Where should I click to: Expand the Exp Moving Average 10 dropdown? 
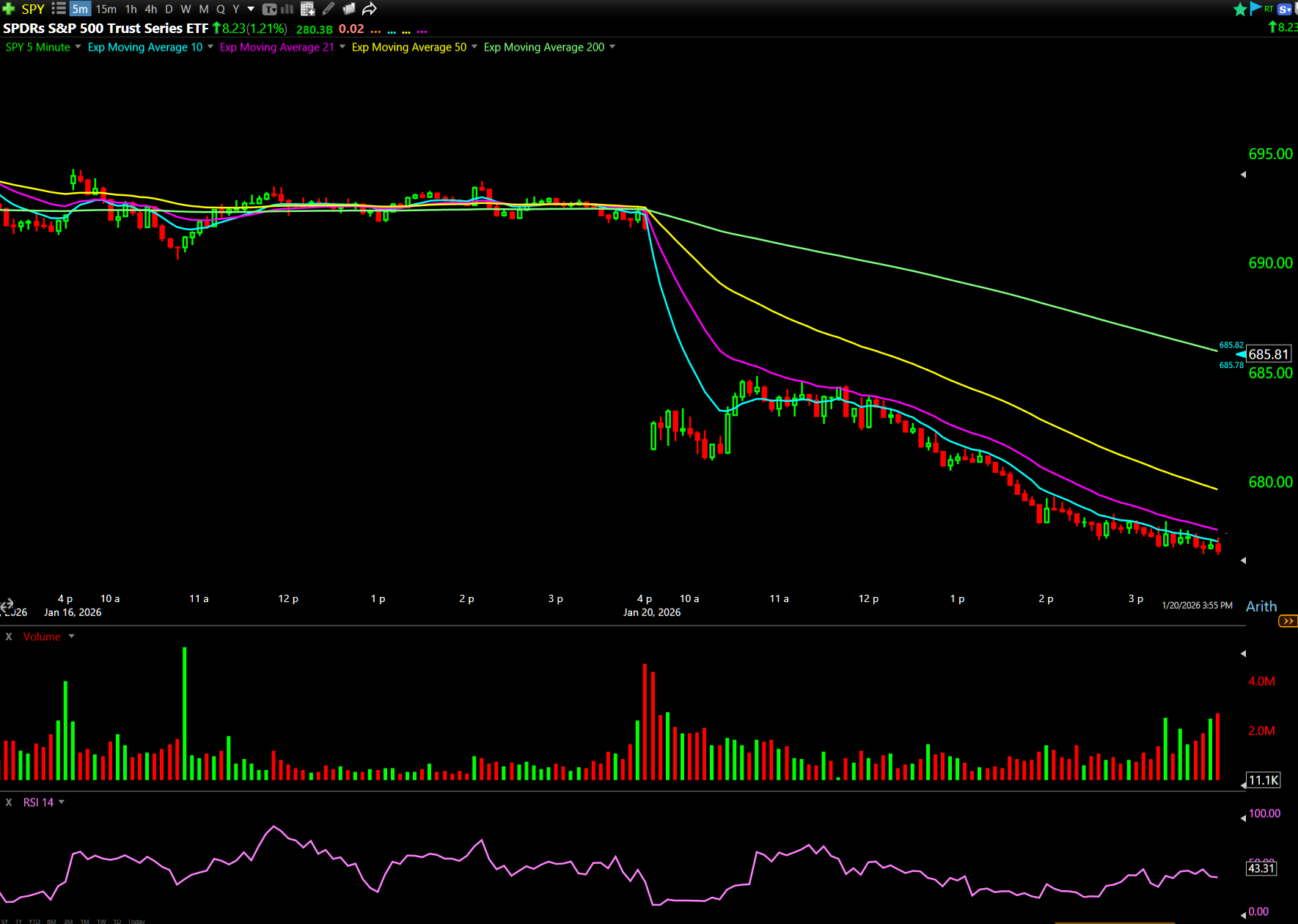tap(210, 47)
